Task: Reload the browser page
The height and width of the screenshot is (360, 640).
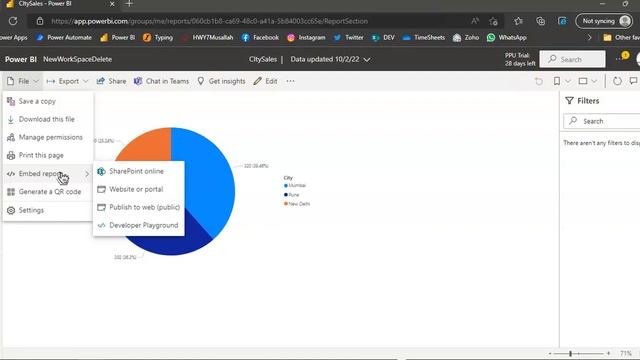Action: pos(13,21)
